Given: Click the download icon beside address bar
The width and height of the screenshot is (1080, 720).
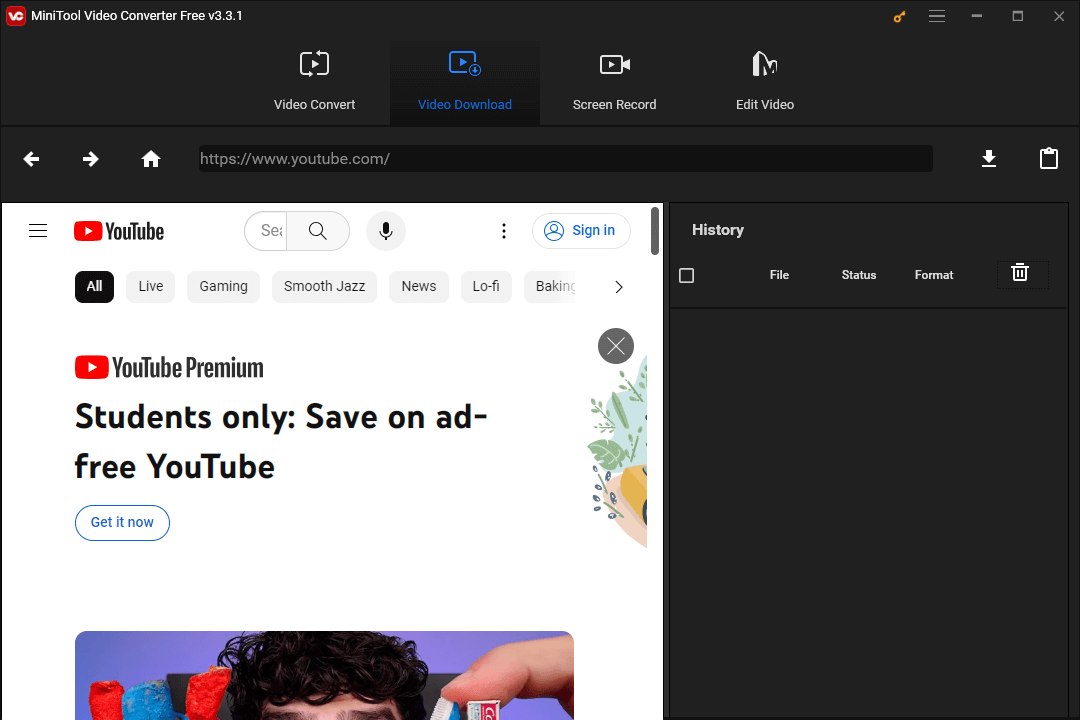Looking at the screenshot, I should [989, 158].
